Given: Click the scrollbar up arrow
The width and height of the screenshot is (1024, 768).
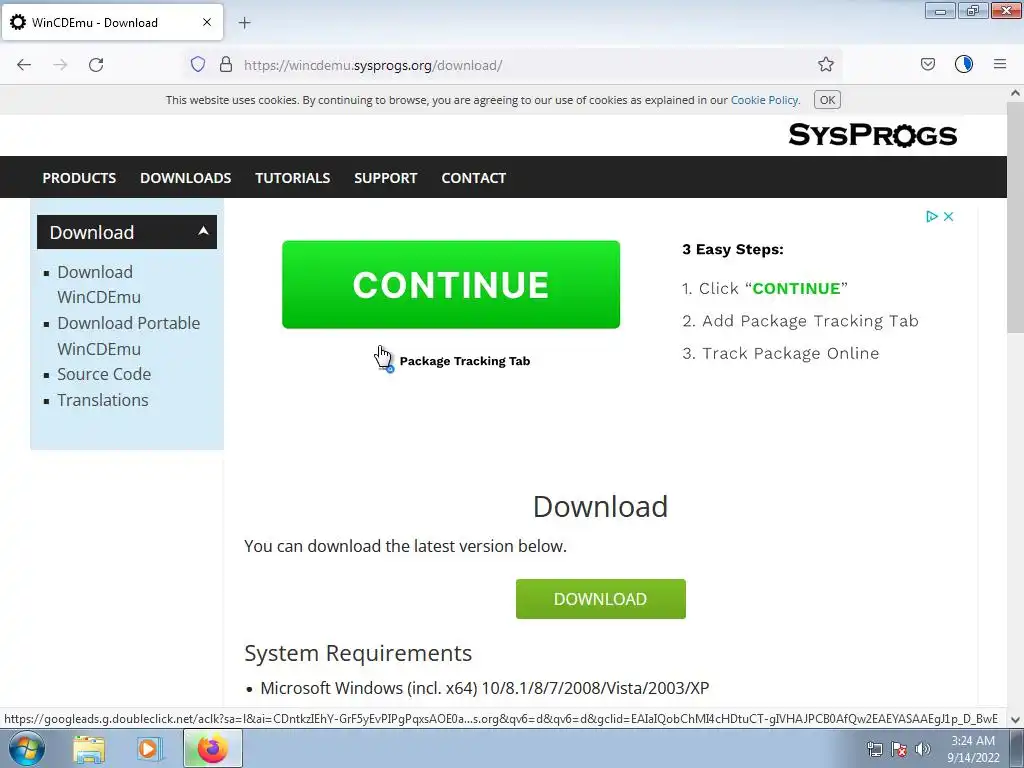Looking at the screenshot, I should click(x=1016, y=93).
